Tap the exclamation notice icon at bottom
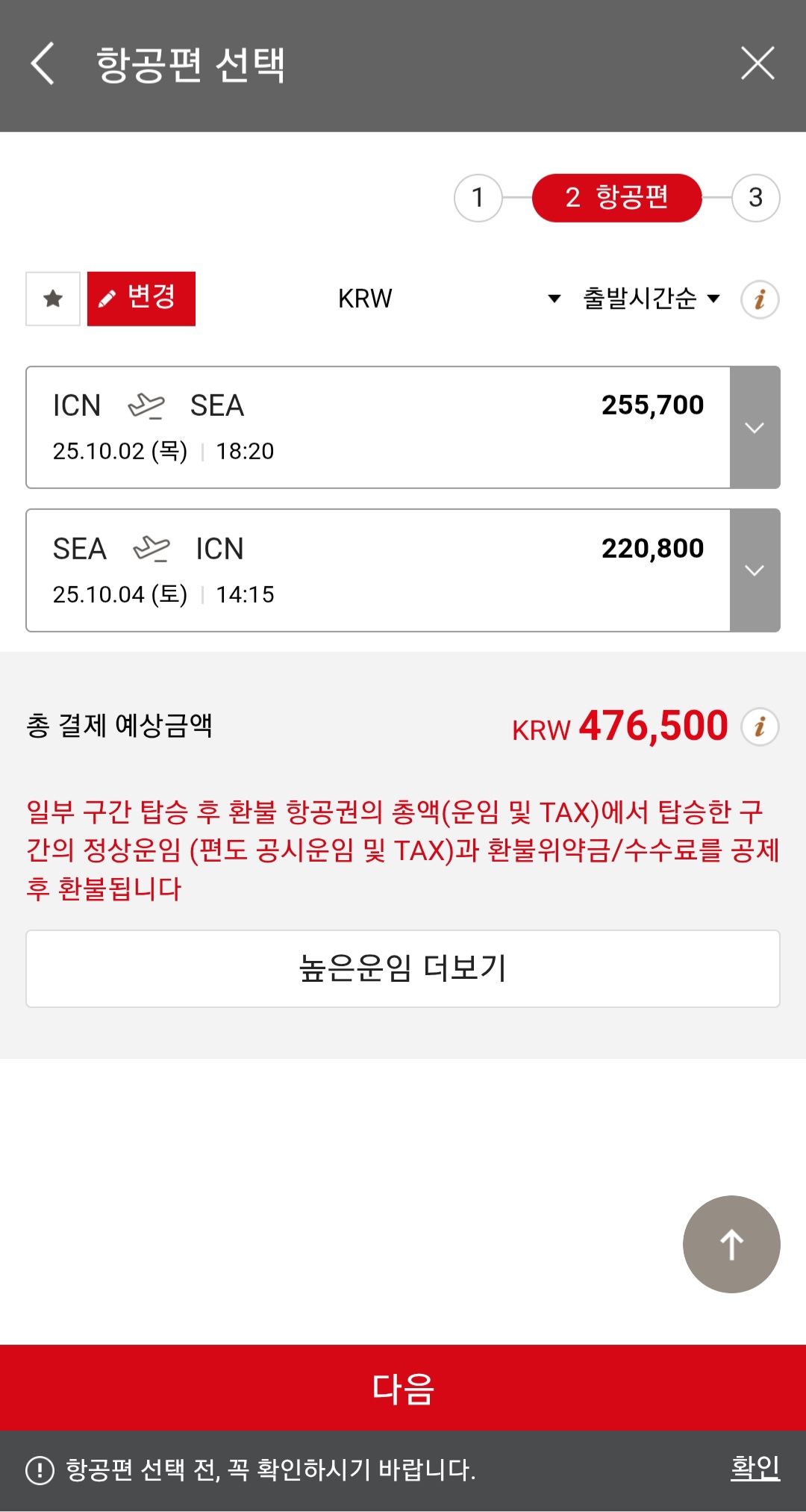 coord(40,1470)
